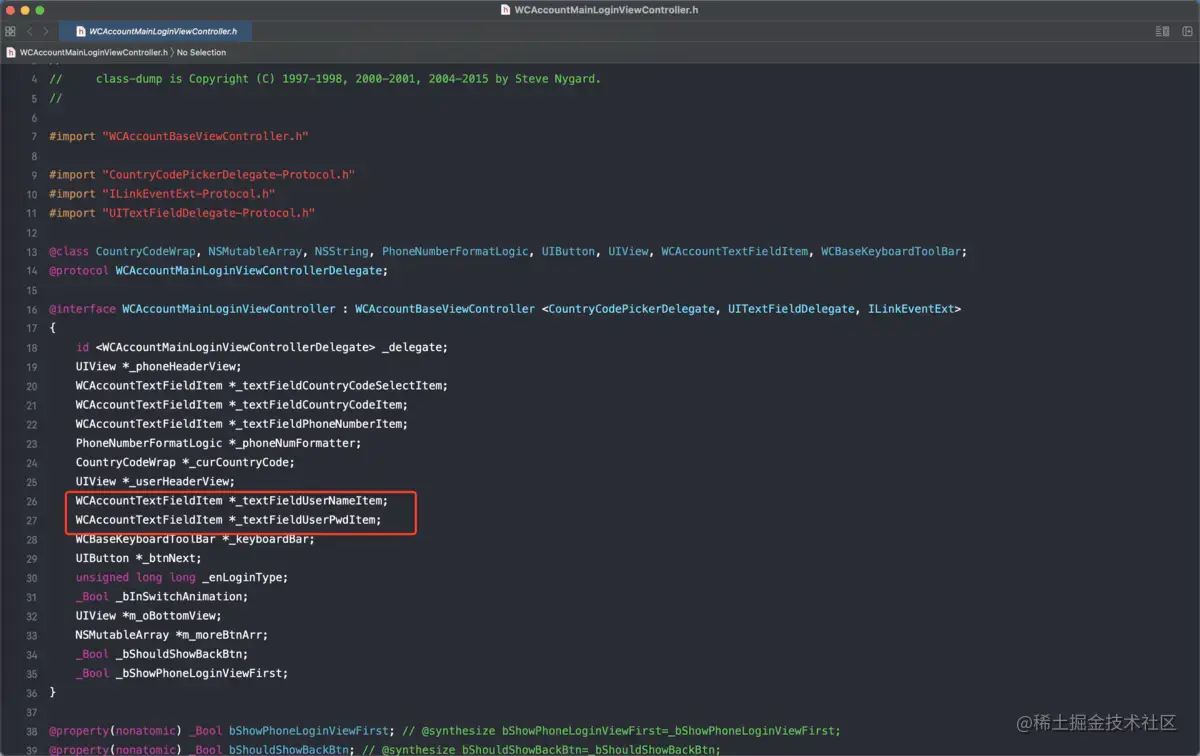Click the _Bool _bShowPhoneLoginViewFirst ivar line
Image resolution: width=1200 pixels, height=756 pixels.
click(x=182, y=673)
